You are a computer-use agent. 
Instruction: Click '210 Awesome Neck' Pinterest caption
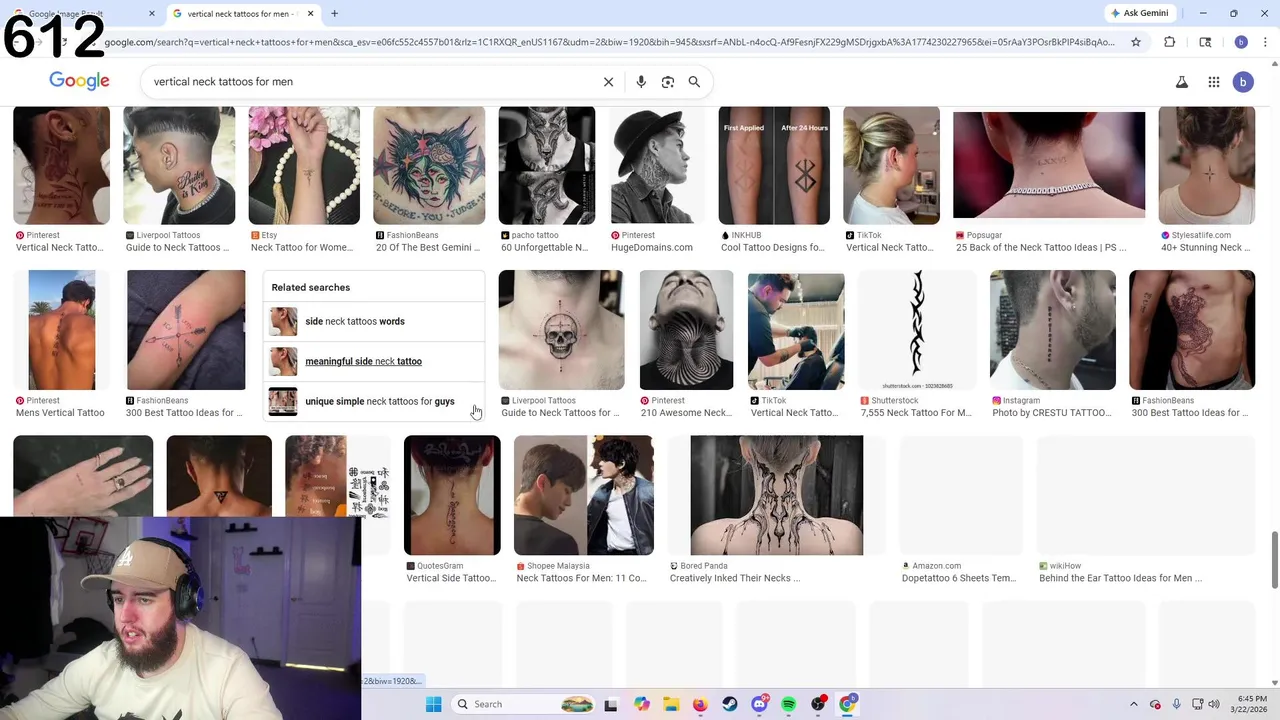(x=686, y=412)
